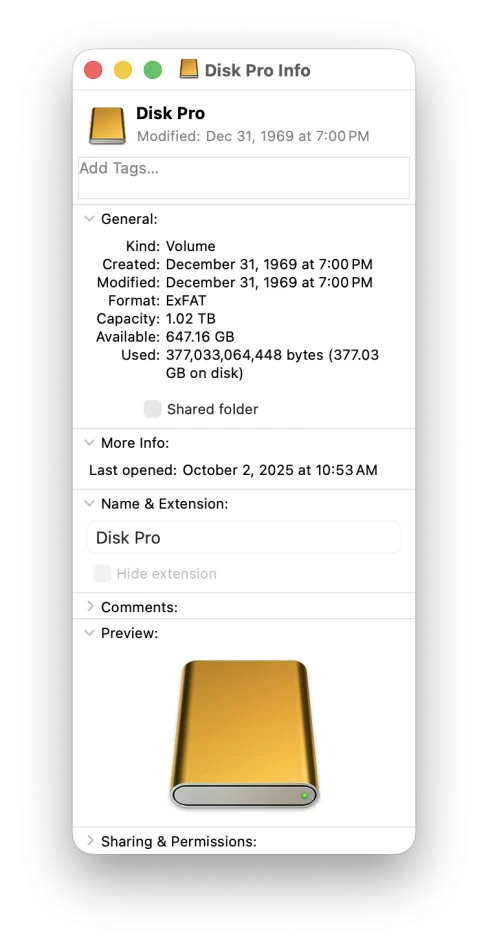
Task: Click the Add Tags field
Action: point(244,178)
